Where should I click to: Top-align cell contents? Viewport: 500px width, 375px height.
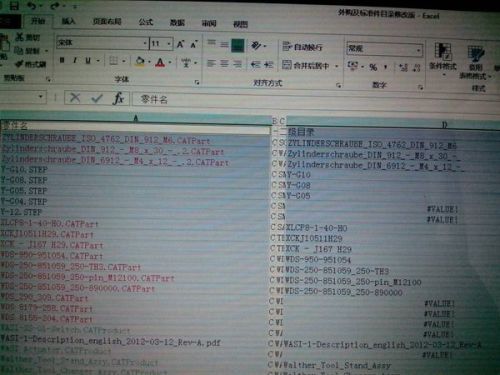point(211,42)
